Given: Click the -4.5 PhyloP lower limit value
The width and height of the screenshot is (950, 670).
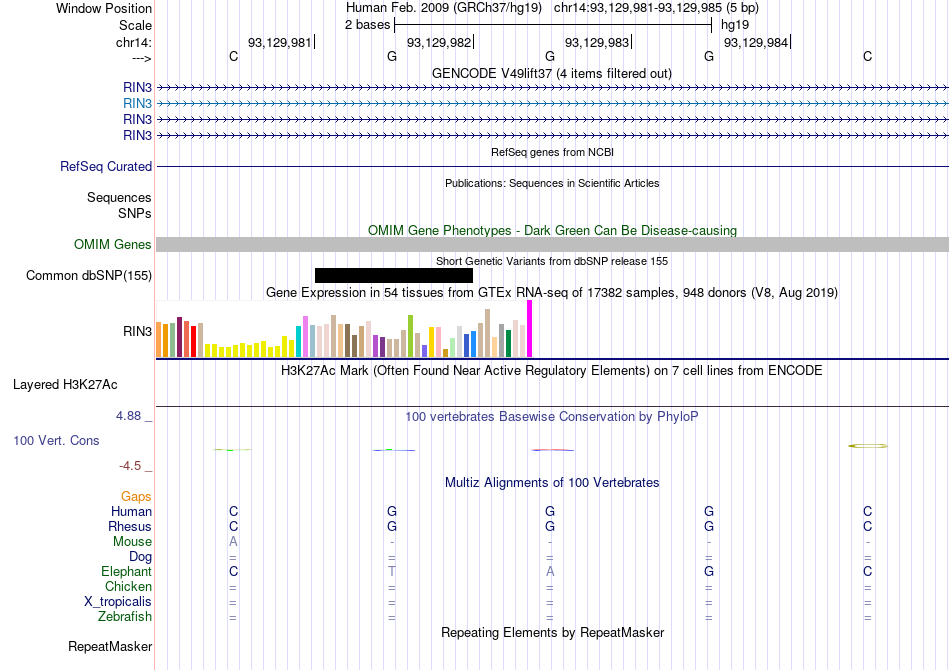Looking at the screenshot, I should [x=130, y=466].
